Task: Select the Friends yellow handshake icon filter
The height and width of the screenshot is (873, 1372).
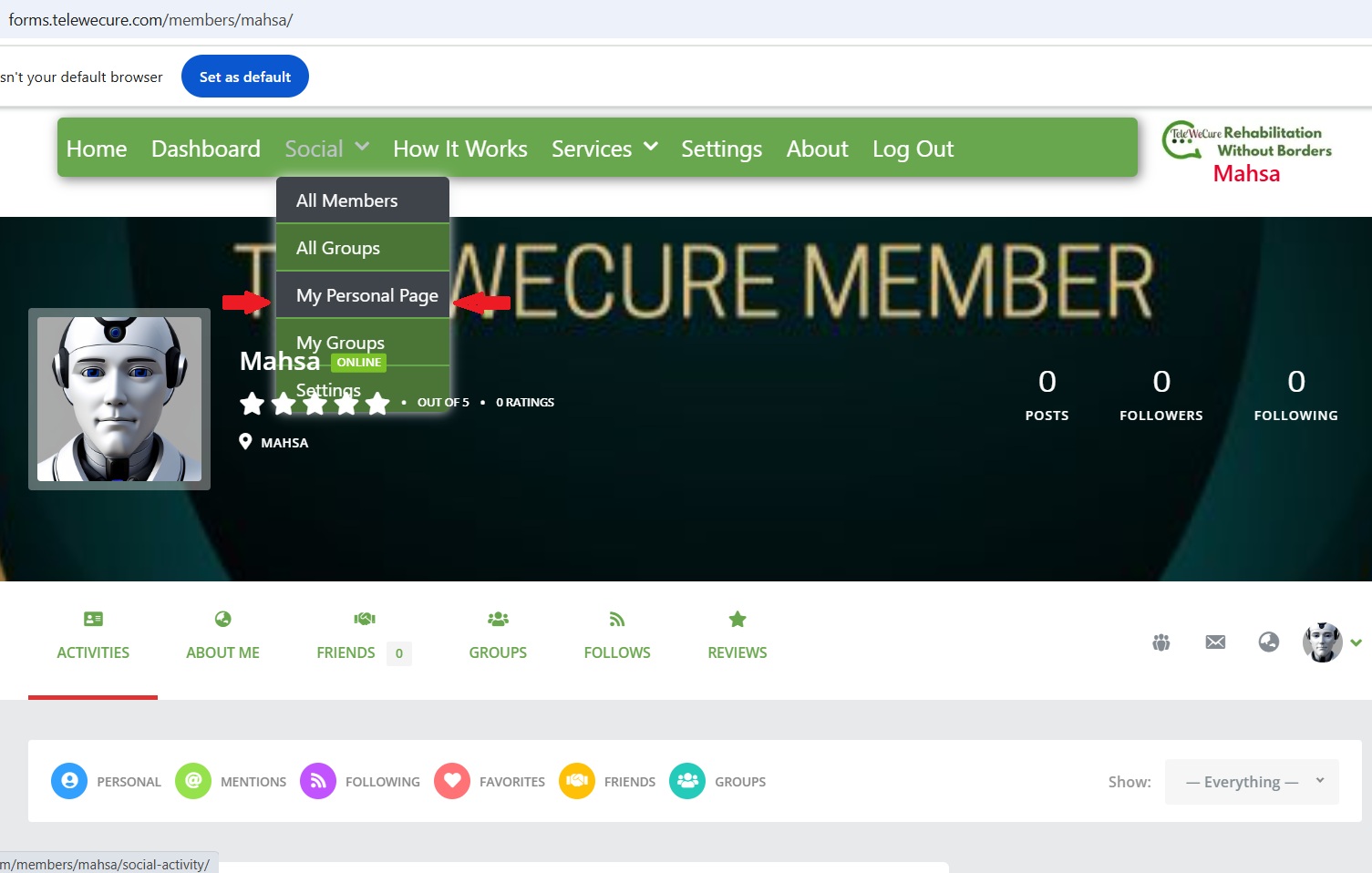Action: point(577,781)
